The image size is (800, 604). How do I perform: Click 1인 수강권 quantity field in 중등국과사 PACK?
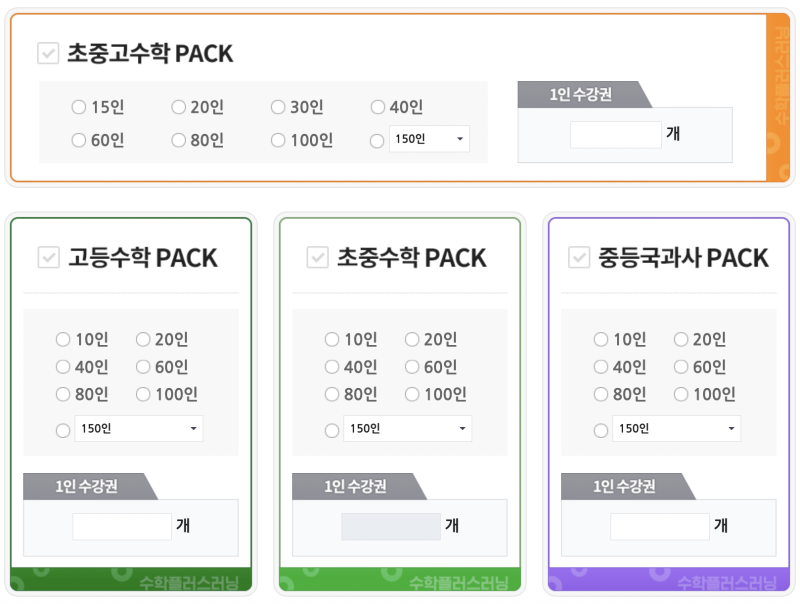[x=660, y=526]
